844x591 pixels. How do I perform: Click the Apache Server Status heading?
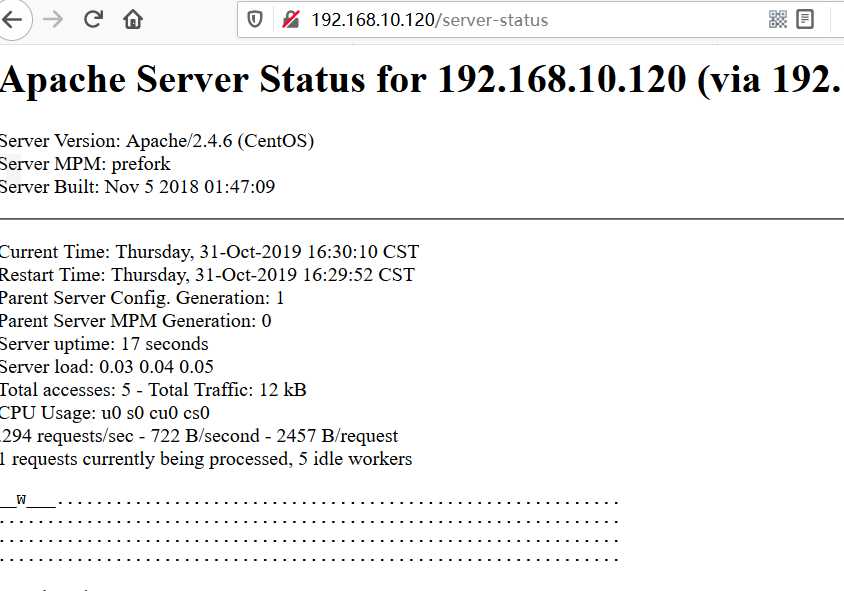(x=420, y=79)
